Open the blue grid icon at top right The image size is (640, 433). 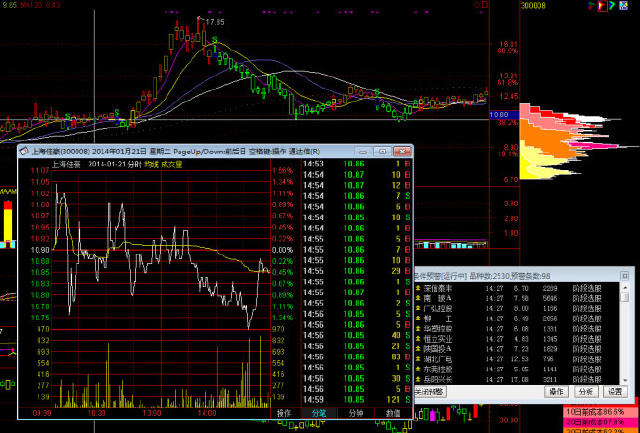(x=623, y=5)
